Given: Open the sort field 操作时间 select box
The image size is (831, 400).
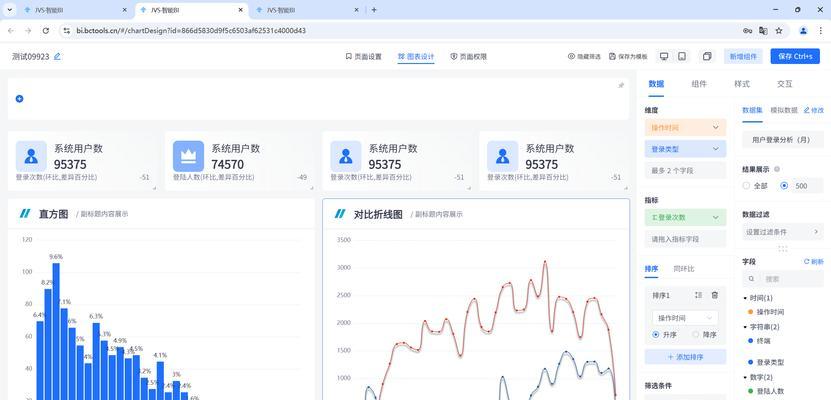Looking at the screenshot, I should point(685,318).
